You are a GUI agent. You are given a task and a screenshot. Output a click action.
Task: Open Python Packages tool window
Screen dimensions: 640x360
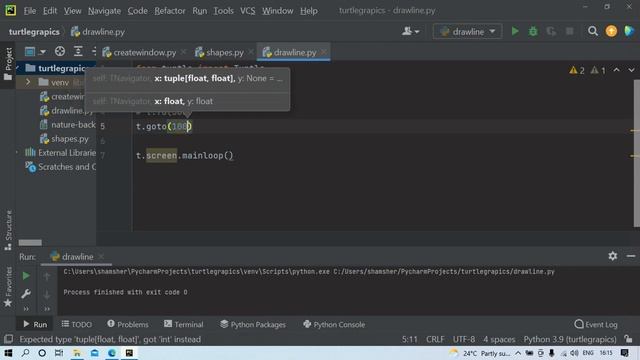point(253,324)
